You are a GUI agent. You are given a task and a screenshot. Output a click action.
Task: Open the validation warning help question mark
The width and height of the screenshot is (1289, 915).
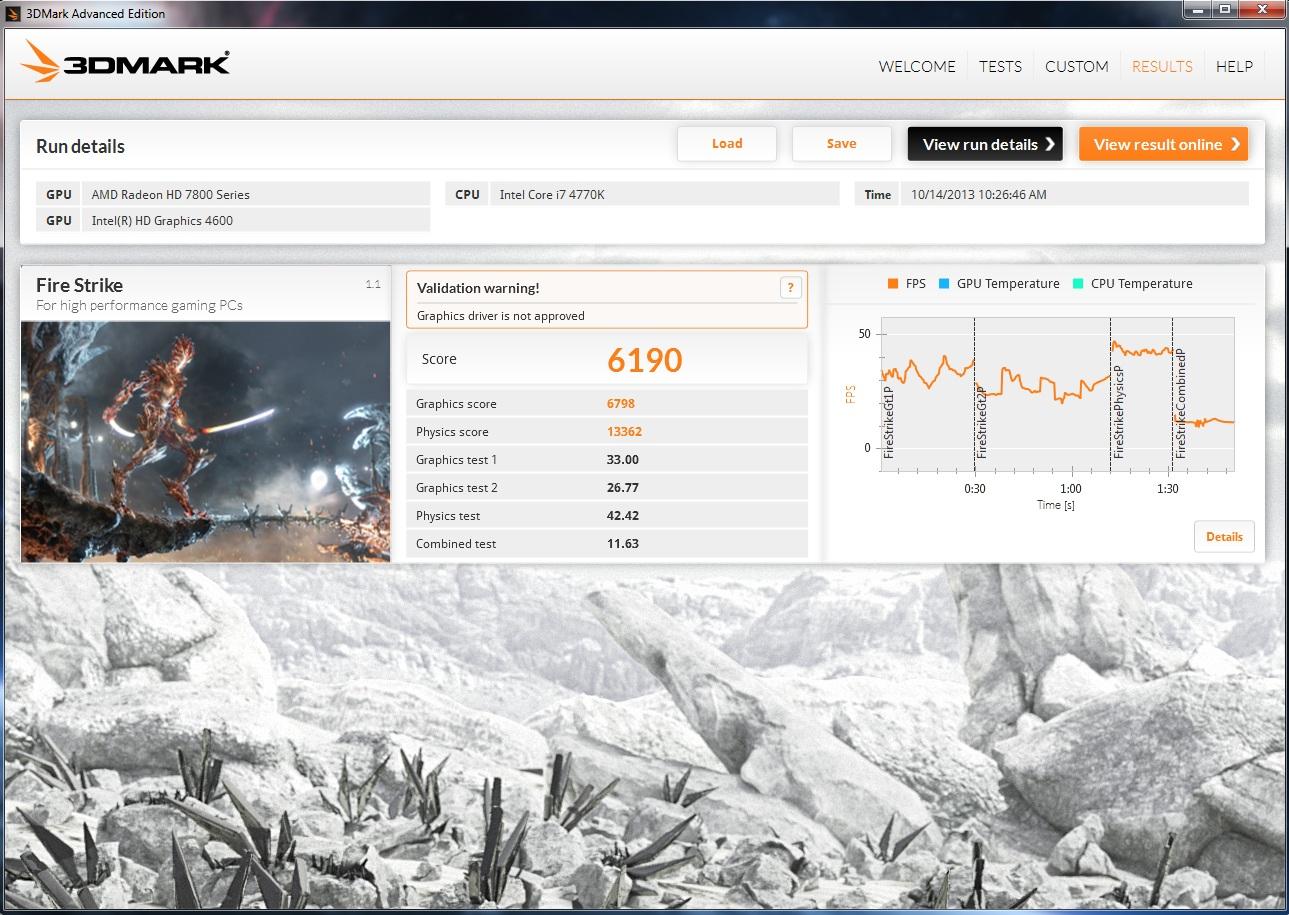pos(790,288)
